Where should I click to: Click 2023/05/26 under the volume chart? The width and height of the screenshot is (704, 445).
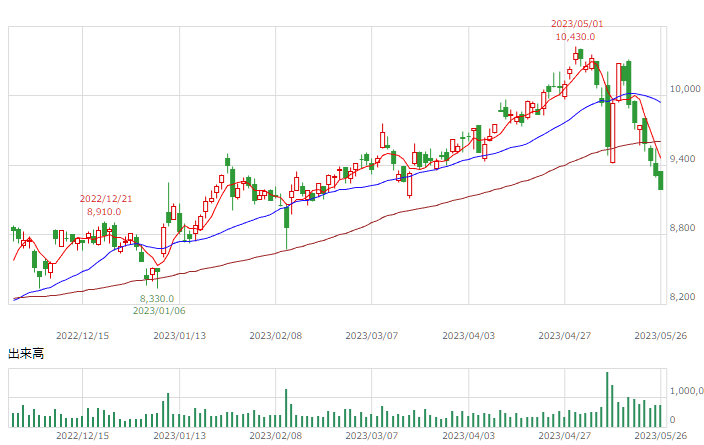pos(660,436)
